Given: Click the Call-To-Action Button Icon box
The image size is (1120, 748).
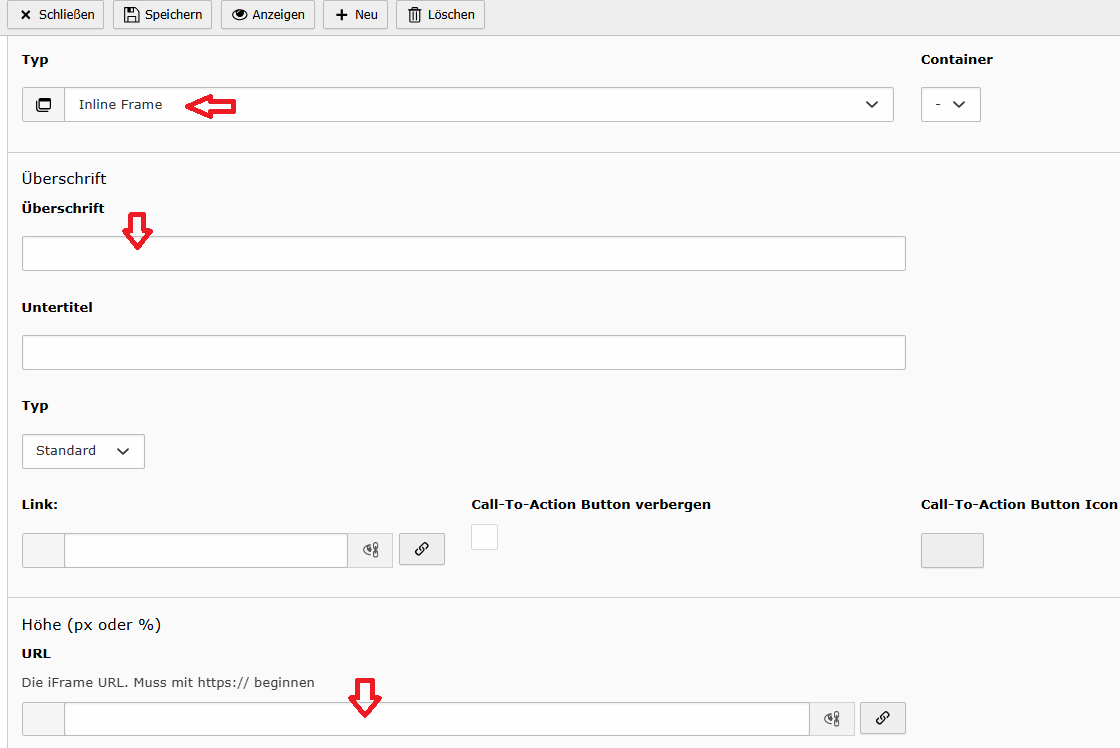Looking at the screenshot, I should click(951, 550).
